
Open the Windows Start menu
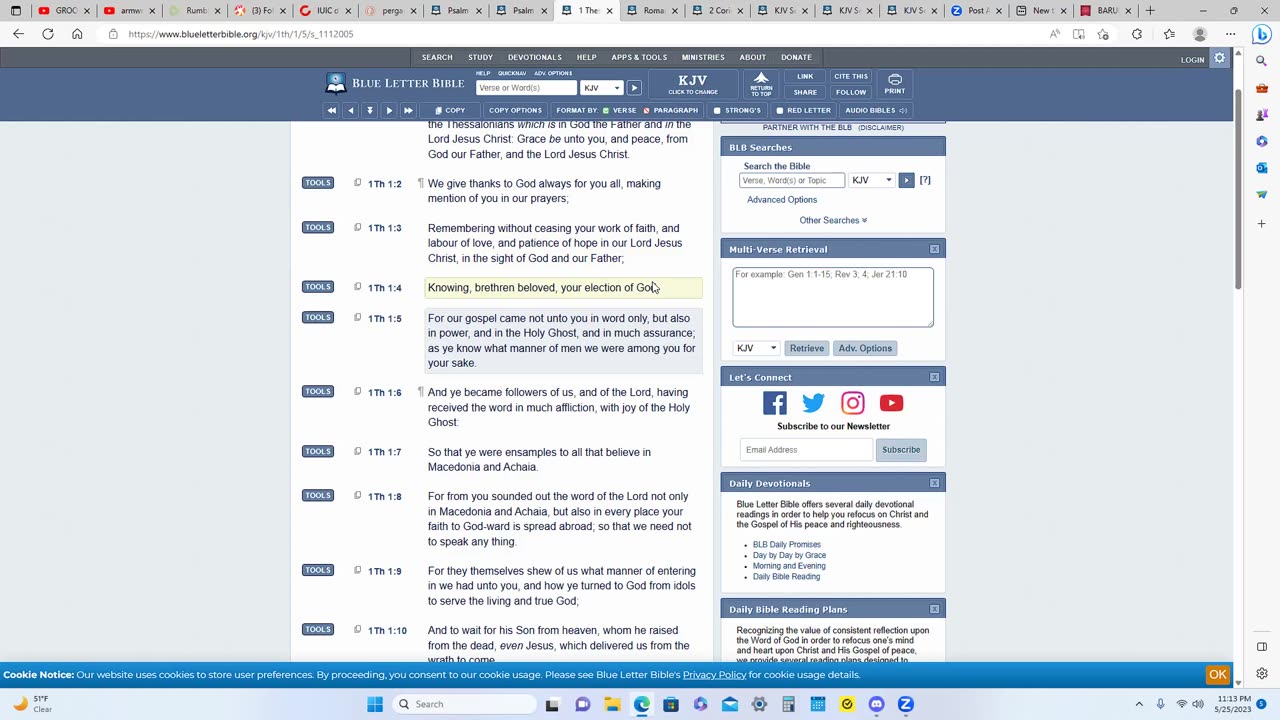375,704
